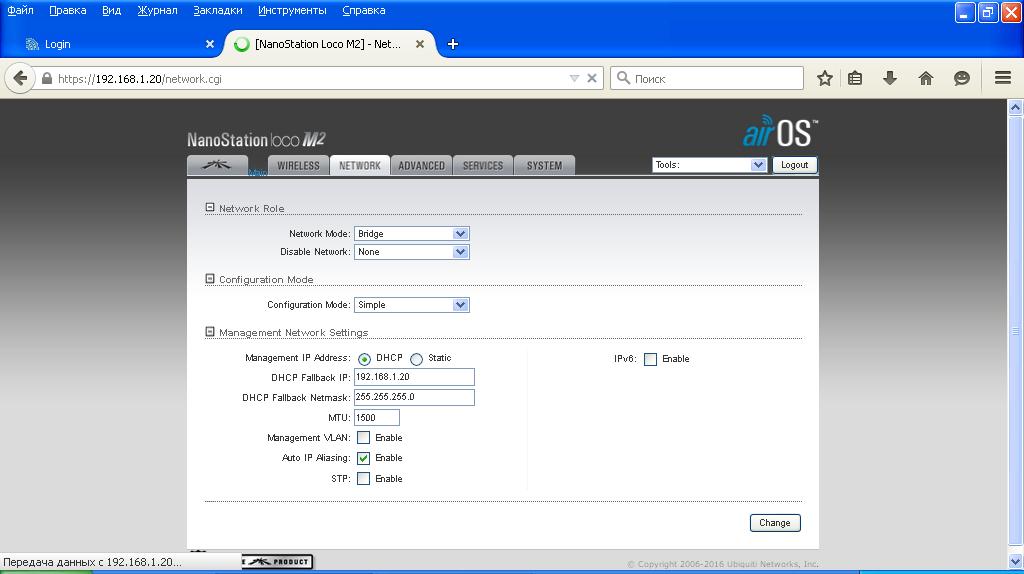This screenshot has height=574, width=1024.
Task: Click the padlock site security icon
Action: (x=46, y=78)
